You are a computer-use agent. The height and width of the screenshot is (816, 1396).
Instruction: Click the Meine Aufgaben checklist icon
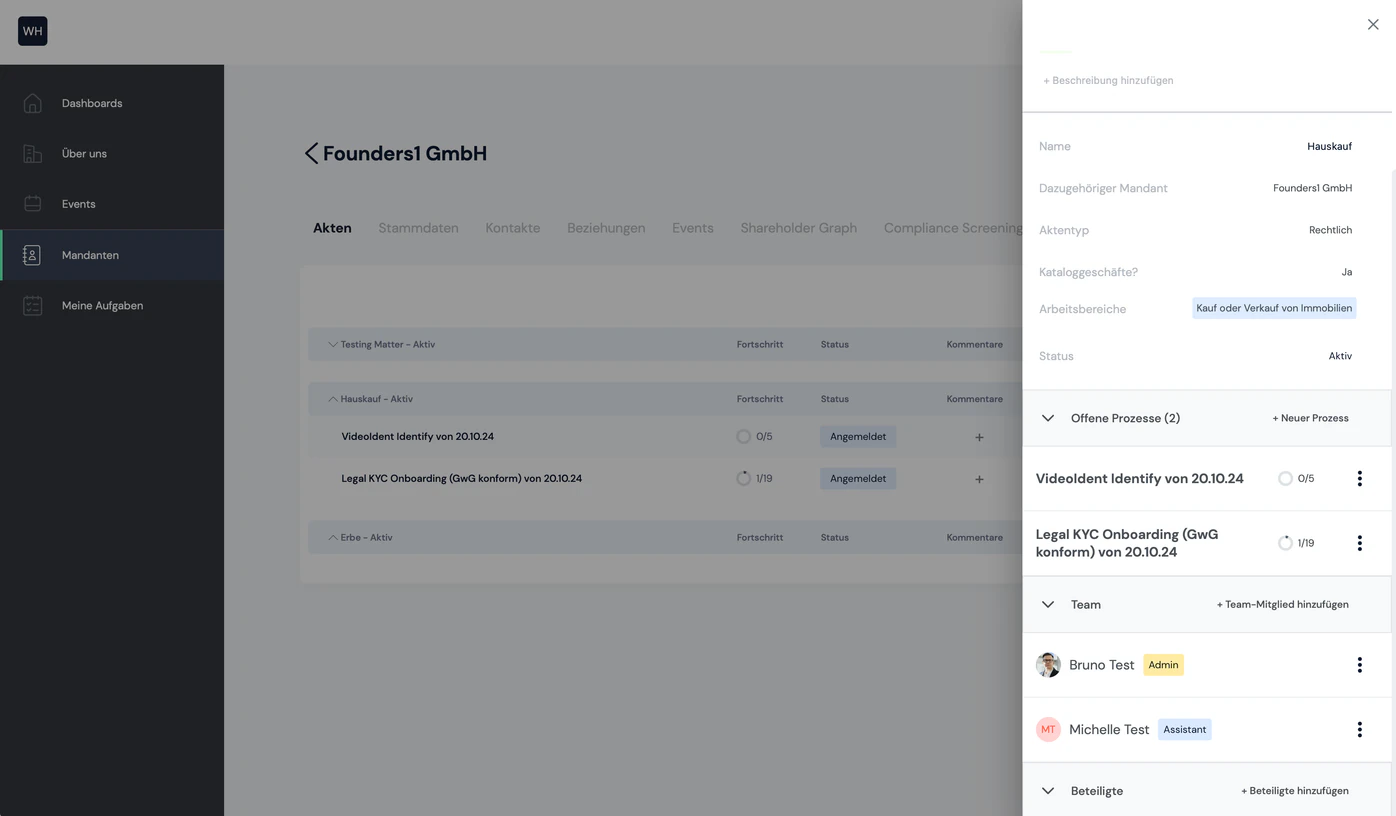pyautogui.click(x=32, y=305)
